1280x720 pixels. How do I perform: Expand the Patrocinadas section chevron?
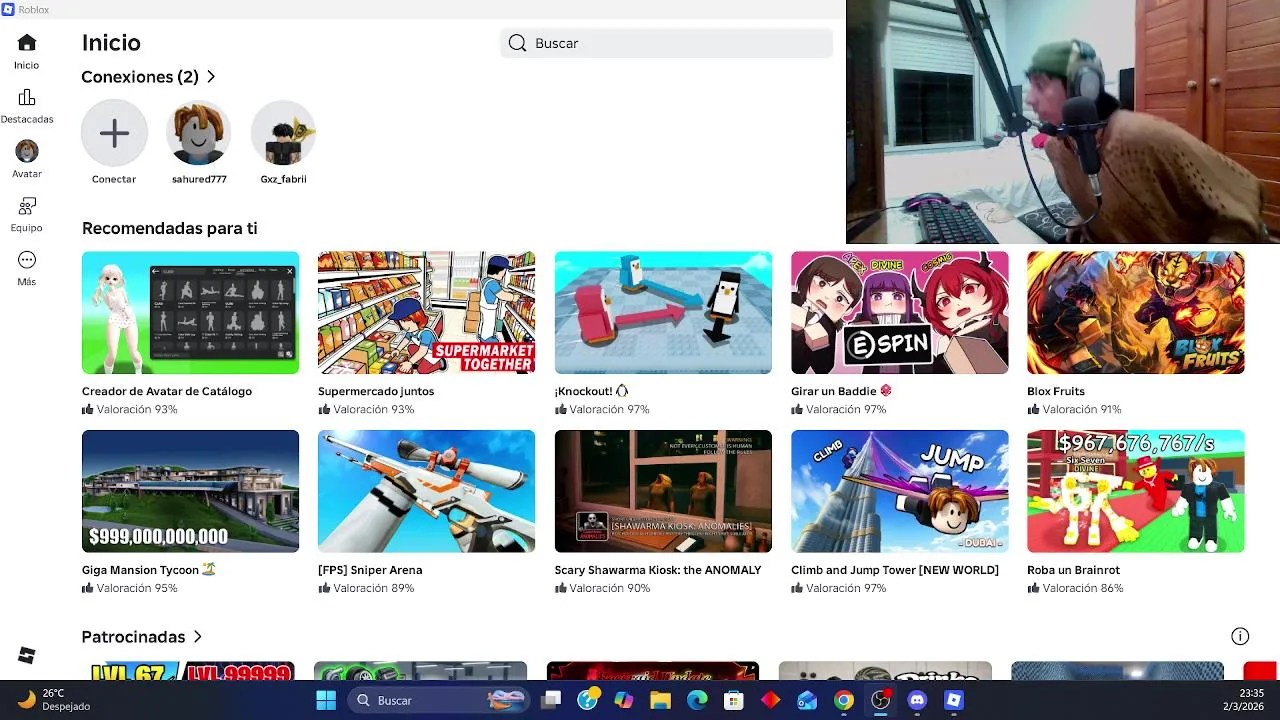tap(198, 637)
